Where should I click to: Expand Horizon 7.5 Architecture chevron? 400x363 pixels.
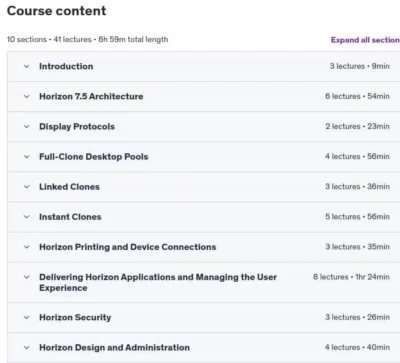27,96
